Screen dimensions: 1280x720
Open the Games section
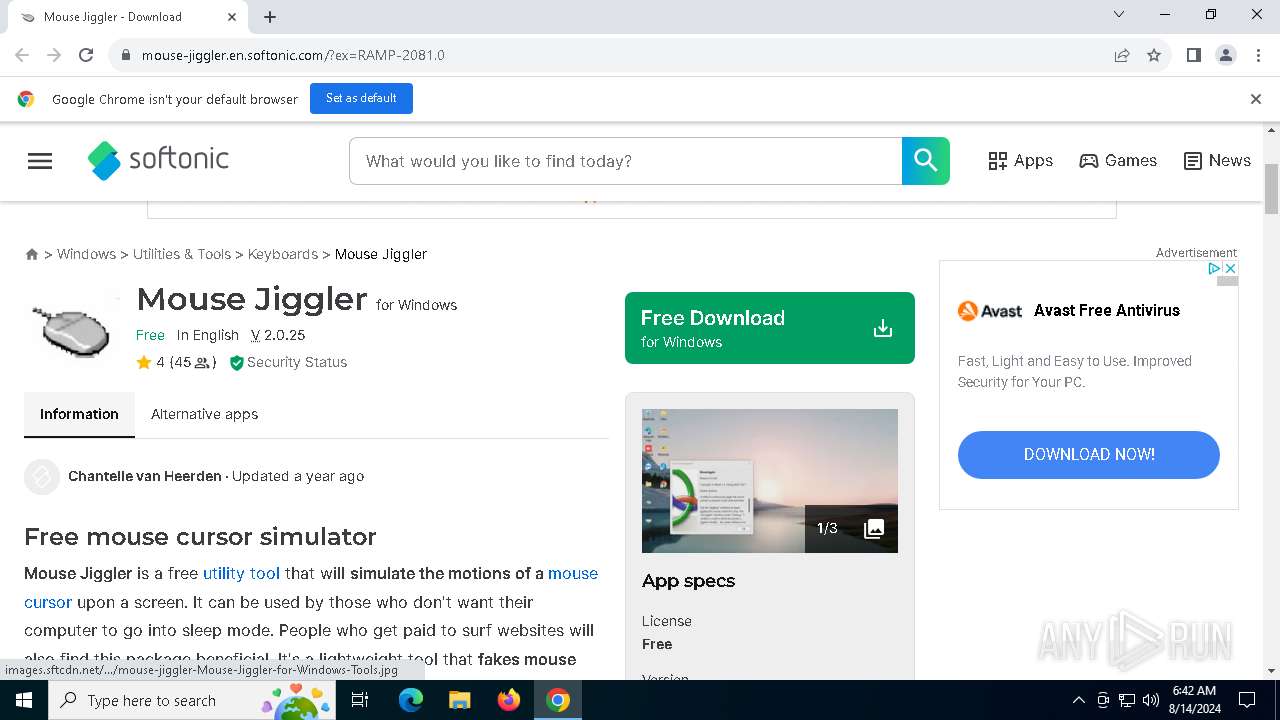tap(1118, 161)
